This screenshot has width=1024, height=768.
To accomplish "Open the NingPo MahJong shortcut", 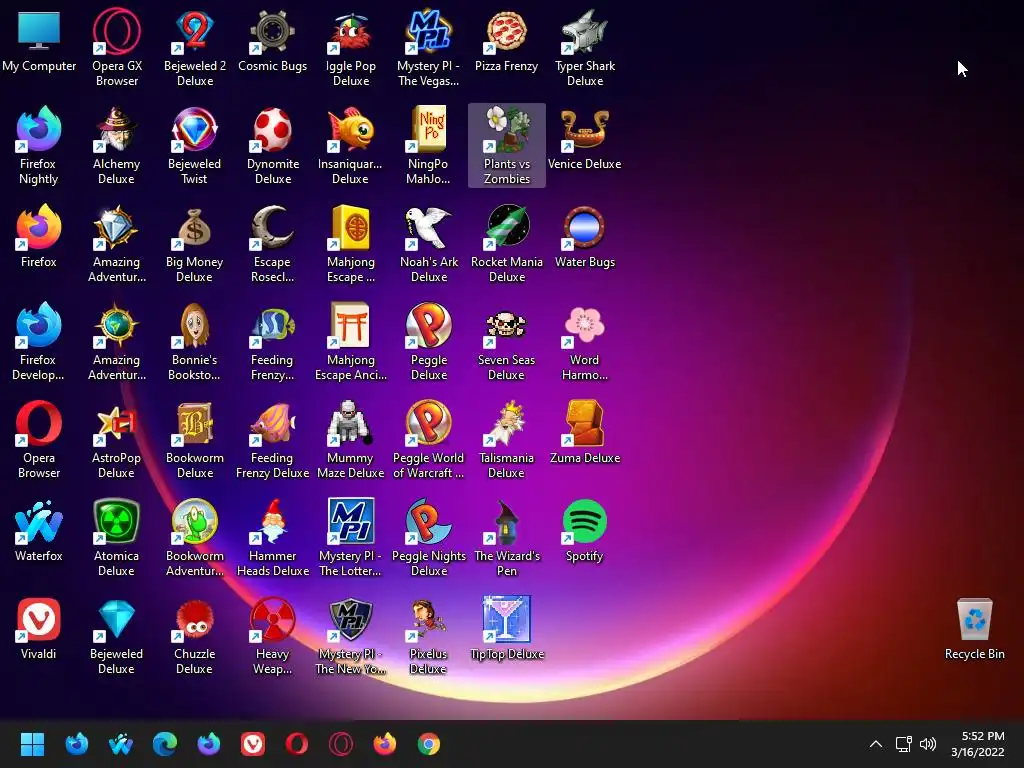I will tap(428, 145).
